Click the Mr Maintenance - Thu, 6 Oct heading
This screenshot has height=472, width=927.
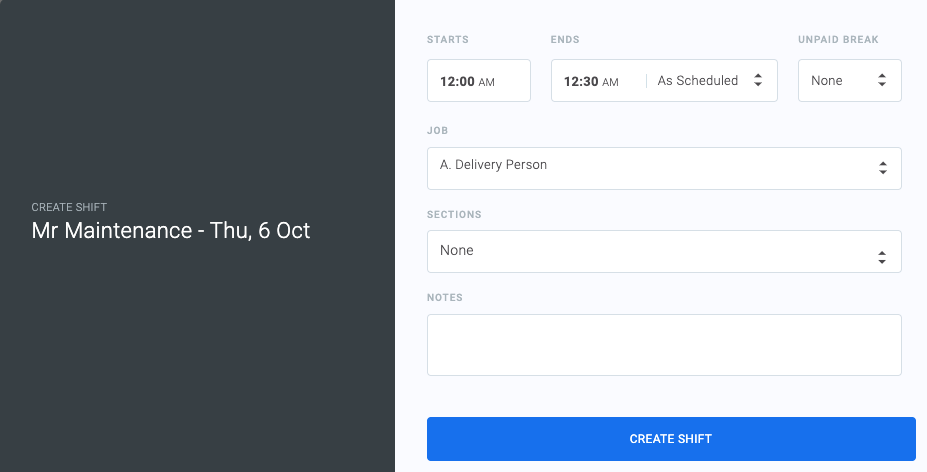(171, 231)
